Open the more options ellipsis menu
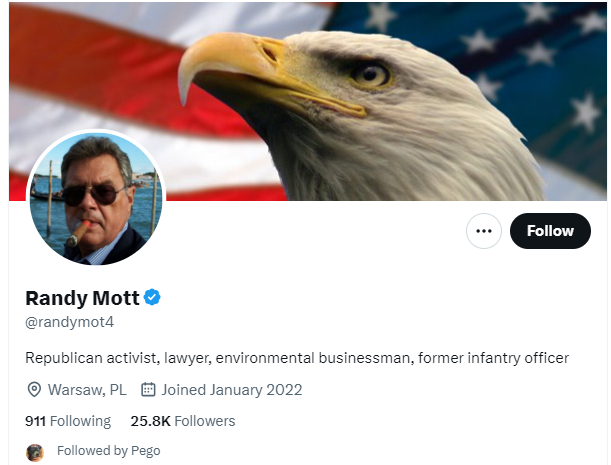This screenshot has width=611, height=465. (484, 231)
